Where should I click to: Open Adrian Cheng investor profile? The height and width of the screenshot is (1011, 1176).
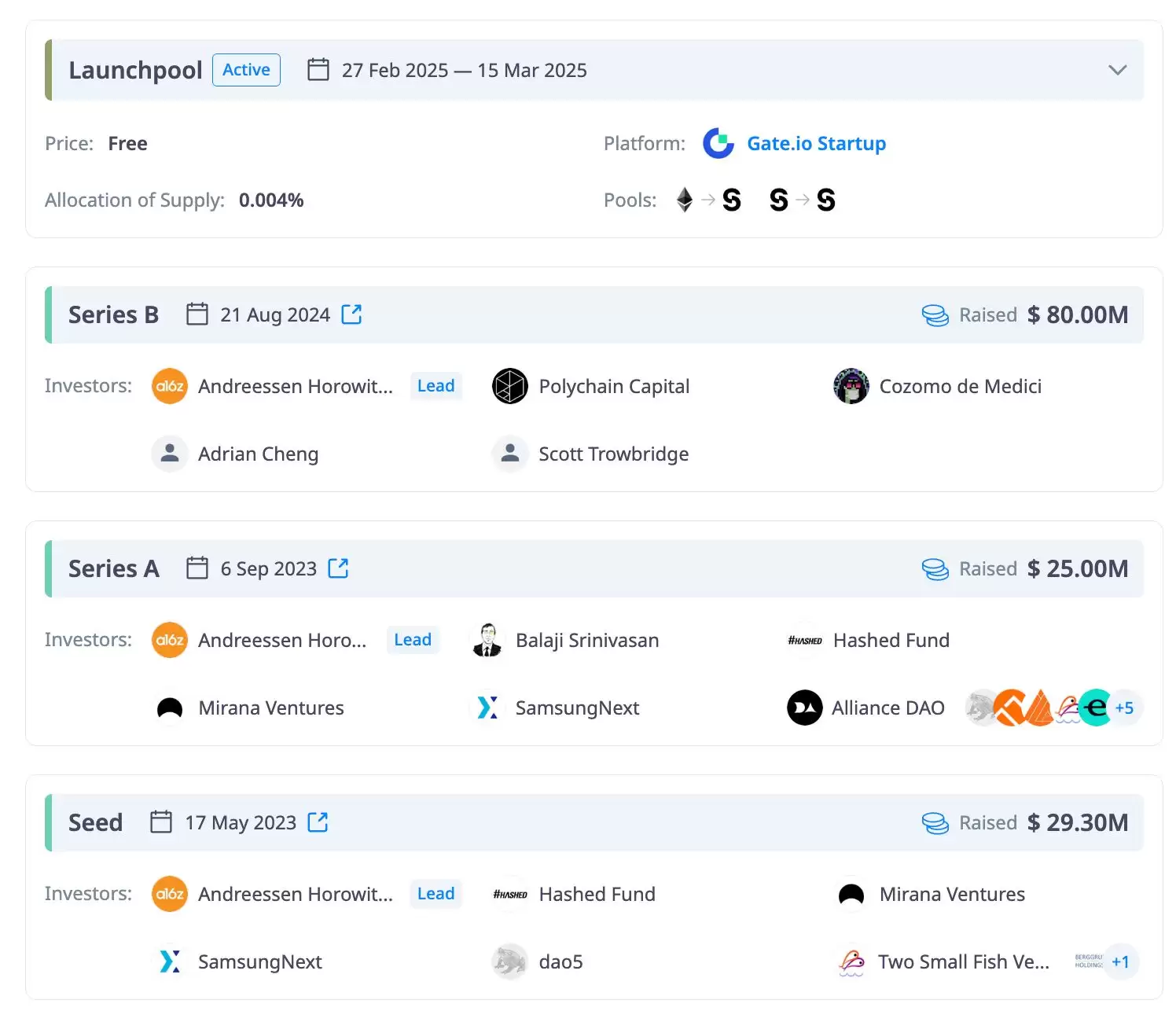tap(258, 454)
